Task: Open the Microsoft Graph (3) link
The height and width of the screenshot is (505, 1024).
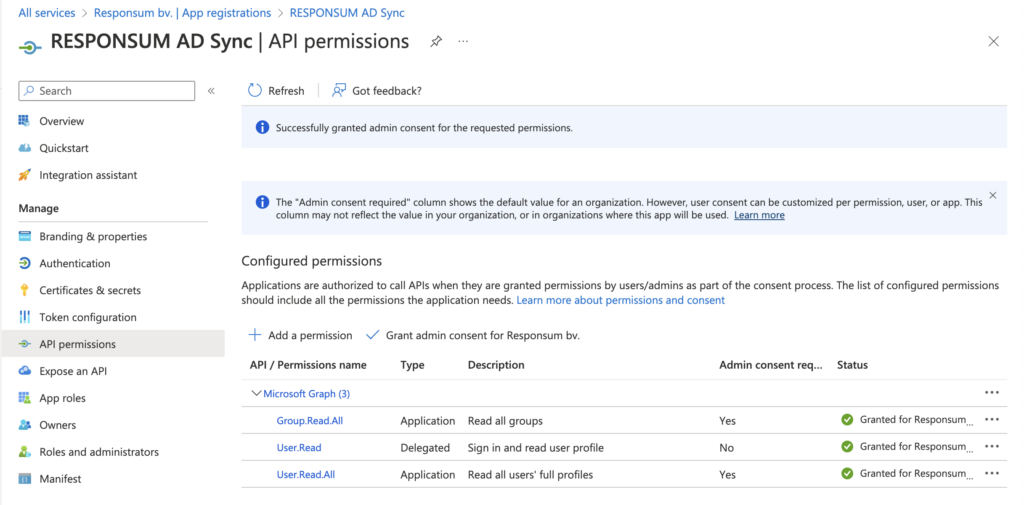Action: point(306,394)
